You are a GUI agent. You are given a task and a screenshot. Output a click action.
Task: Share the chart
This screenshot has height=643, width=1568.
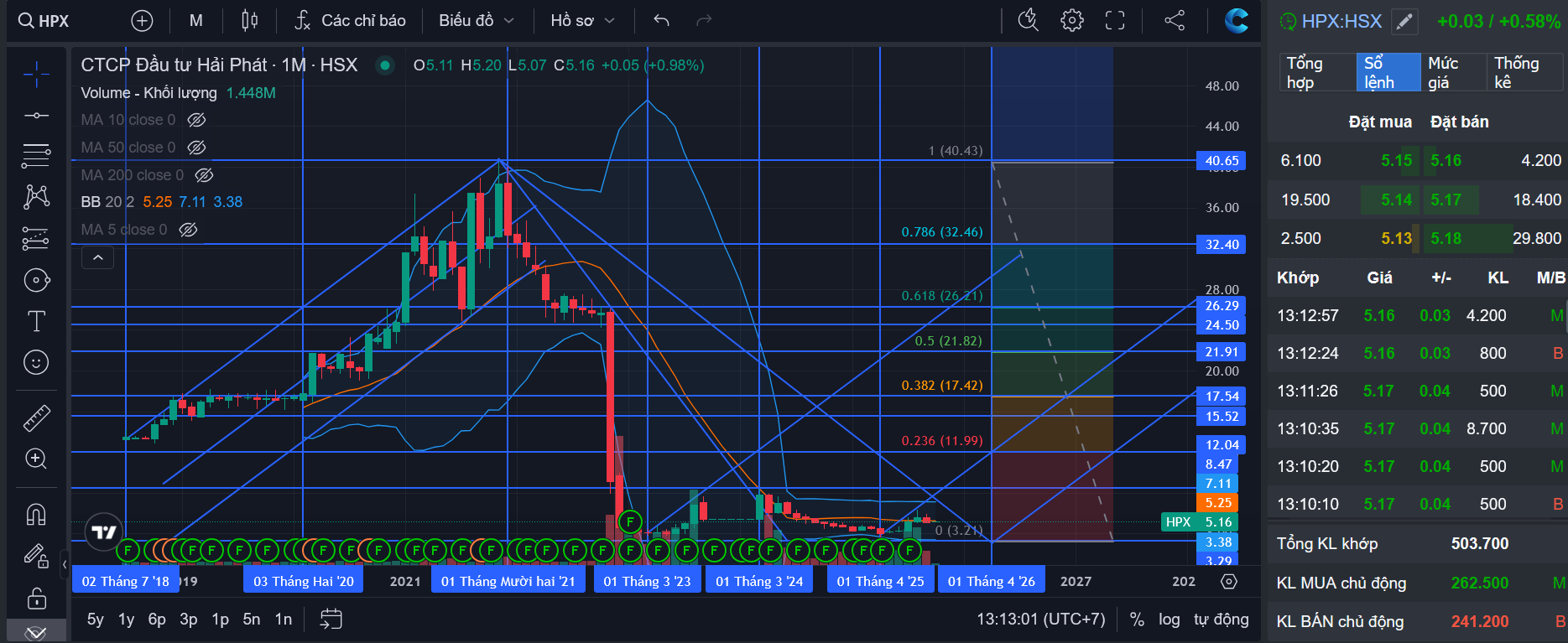pyautogui.click(x=1175, y=21)
